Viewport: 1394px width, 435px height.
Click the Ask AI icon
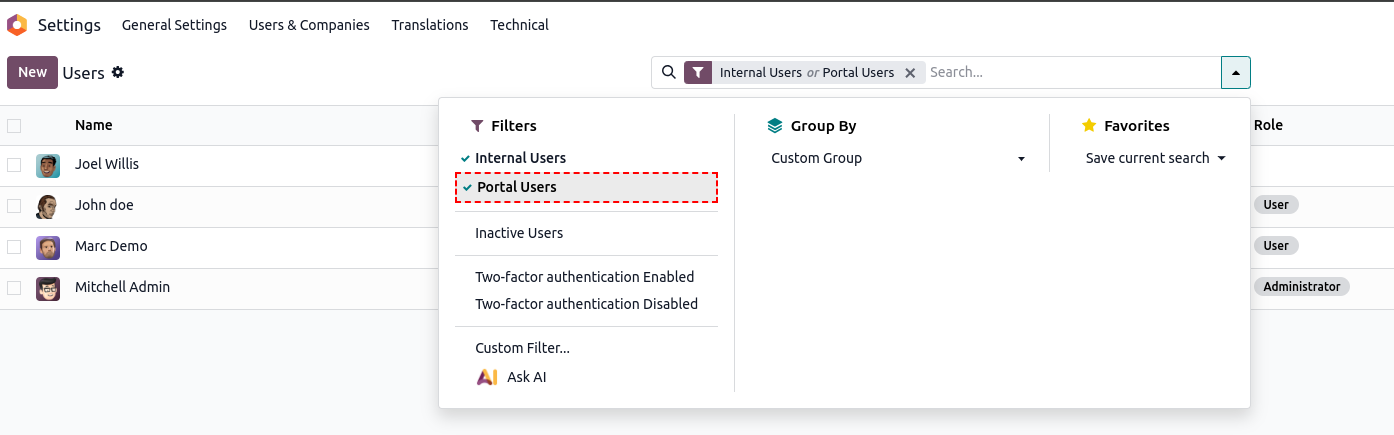(487, 377)
